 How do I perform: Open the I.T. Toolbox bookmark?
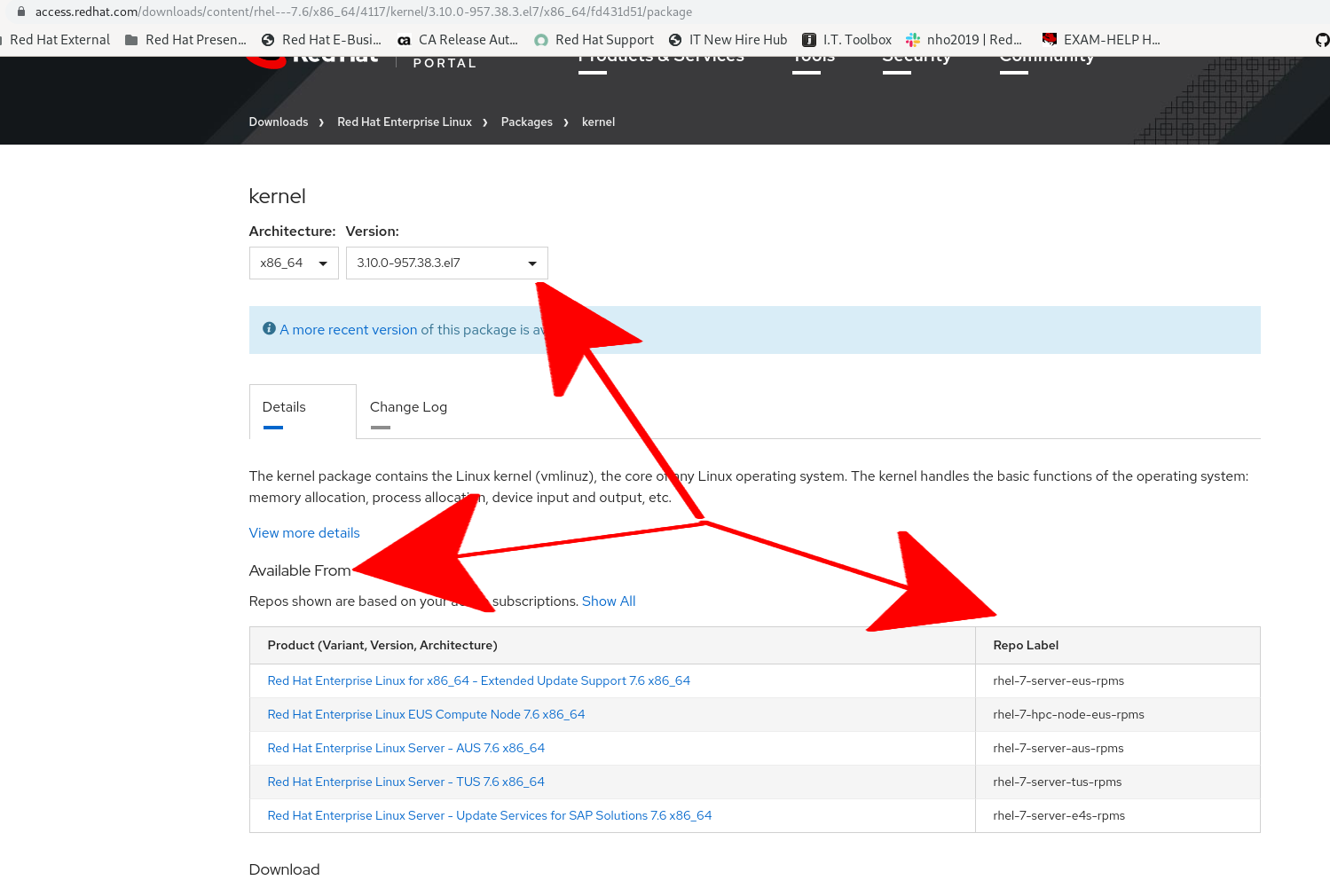point(846,40)
